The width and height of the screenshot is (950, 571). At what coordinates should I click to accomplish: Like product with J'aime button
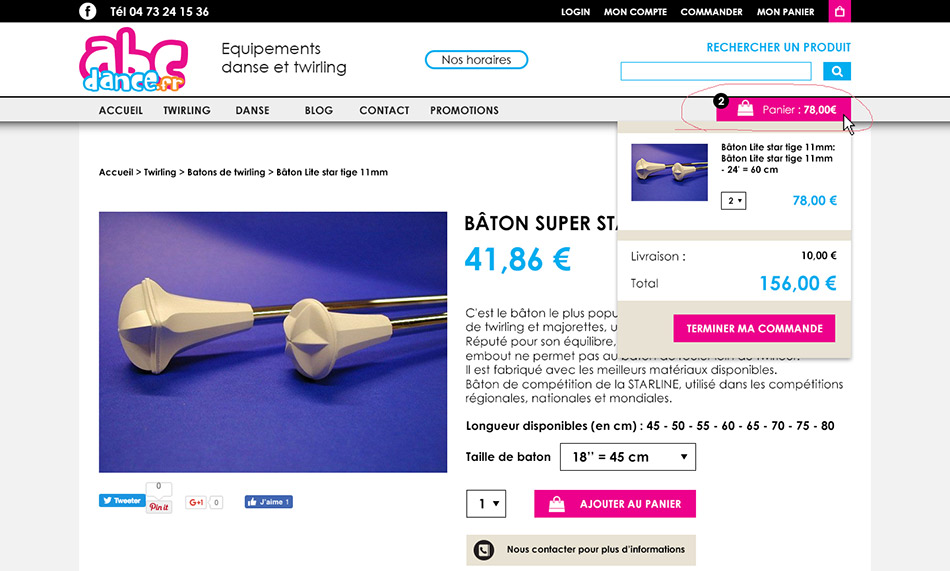[268, 502]
